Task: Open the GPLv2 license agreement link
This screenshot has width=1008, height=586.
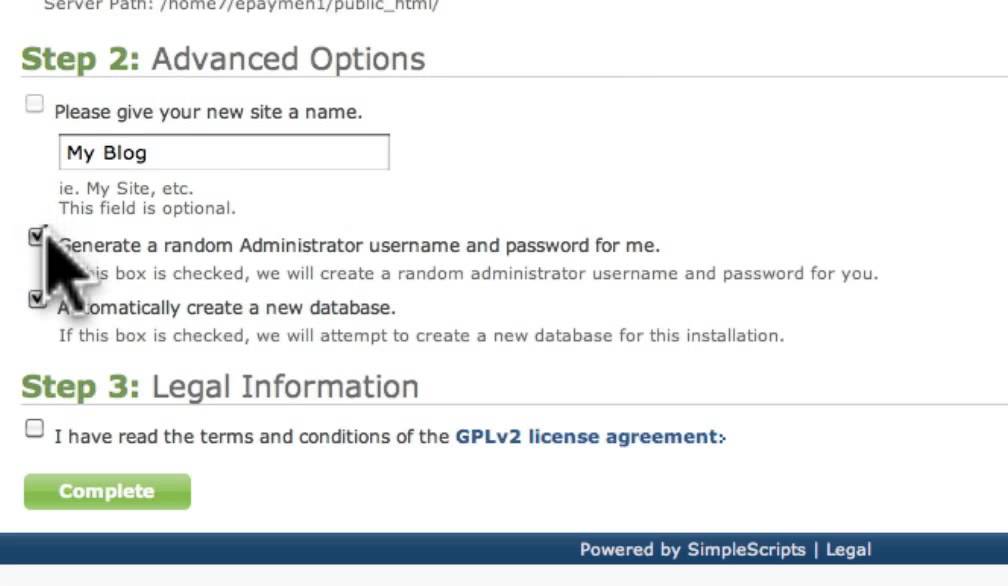Action: pos(587,437)
